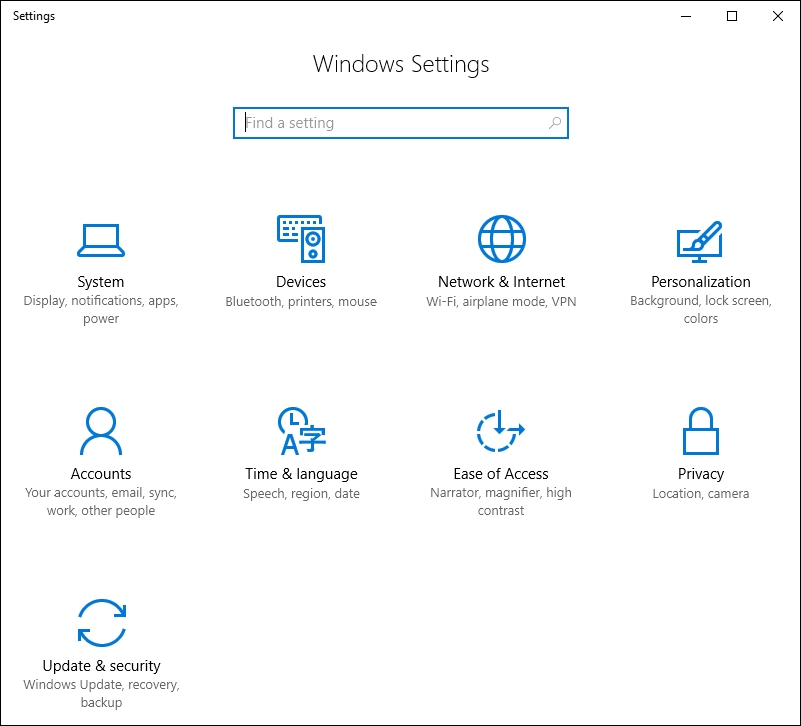Click the 'Wi-Fi, airplane mode, VPN' description

pyautogui.click(x=501, y=301)
